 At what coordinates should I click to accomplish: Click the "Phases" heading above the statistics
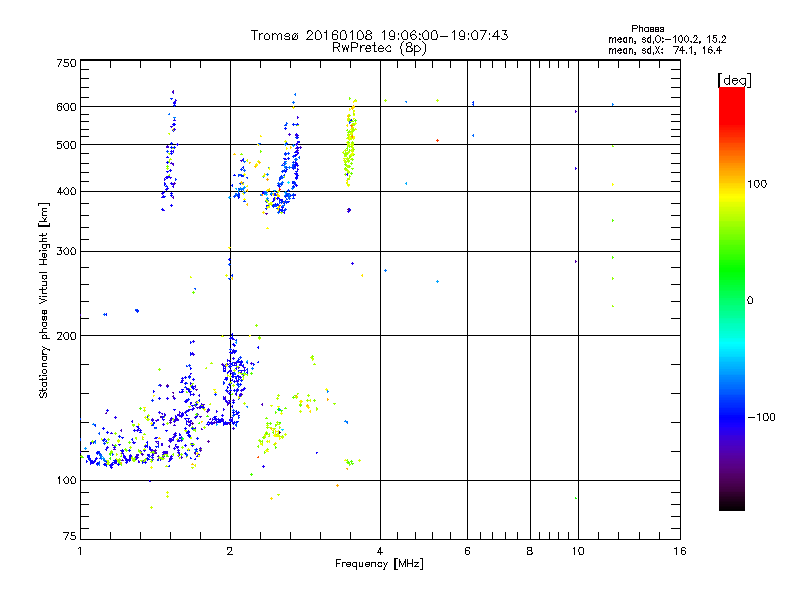pos(647,29)
